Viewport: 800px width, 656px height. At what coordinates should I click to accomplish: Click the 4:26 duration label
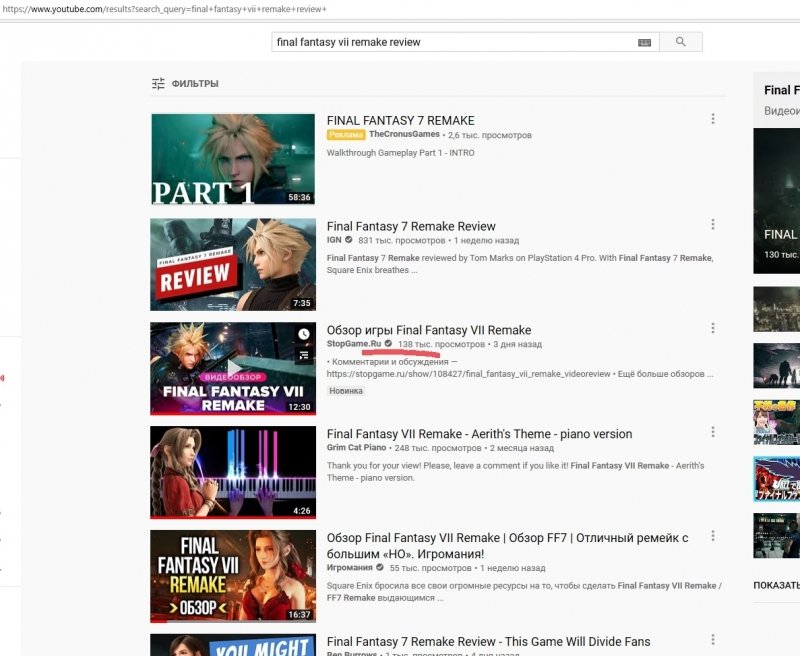tap(302, 511)
